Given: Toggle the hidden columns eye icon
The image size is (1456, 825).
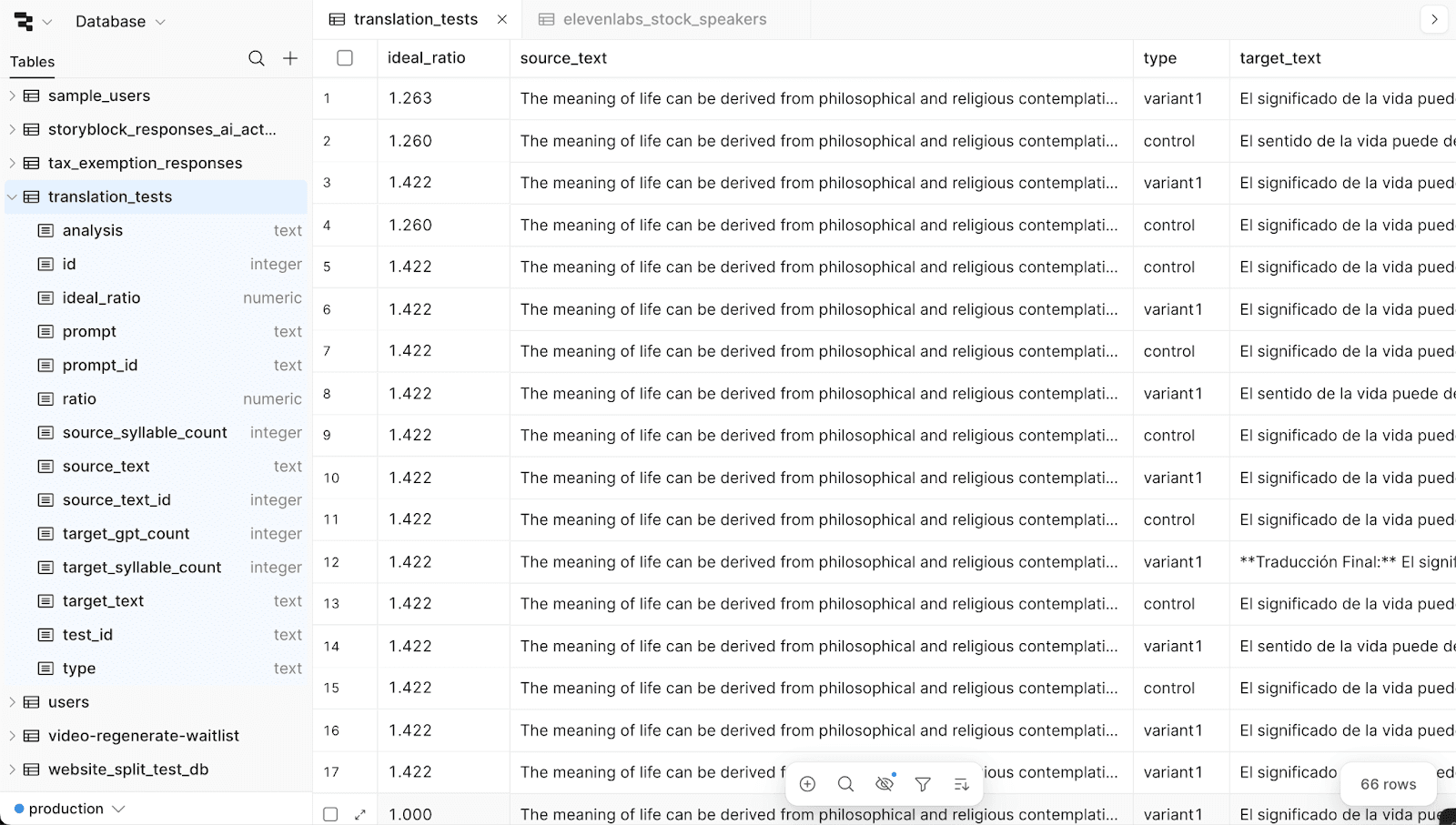Looking at the screenshot, I should [884, 783].
